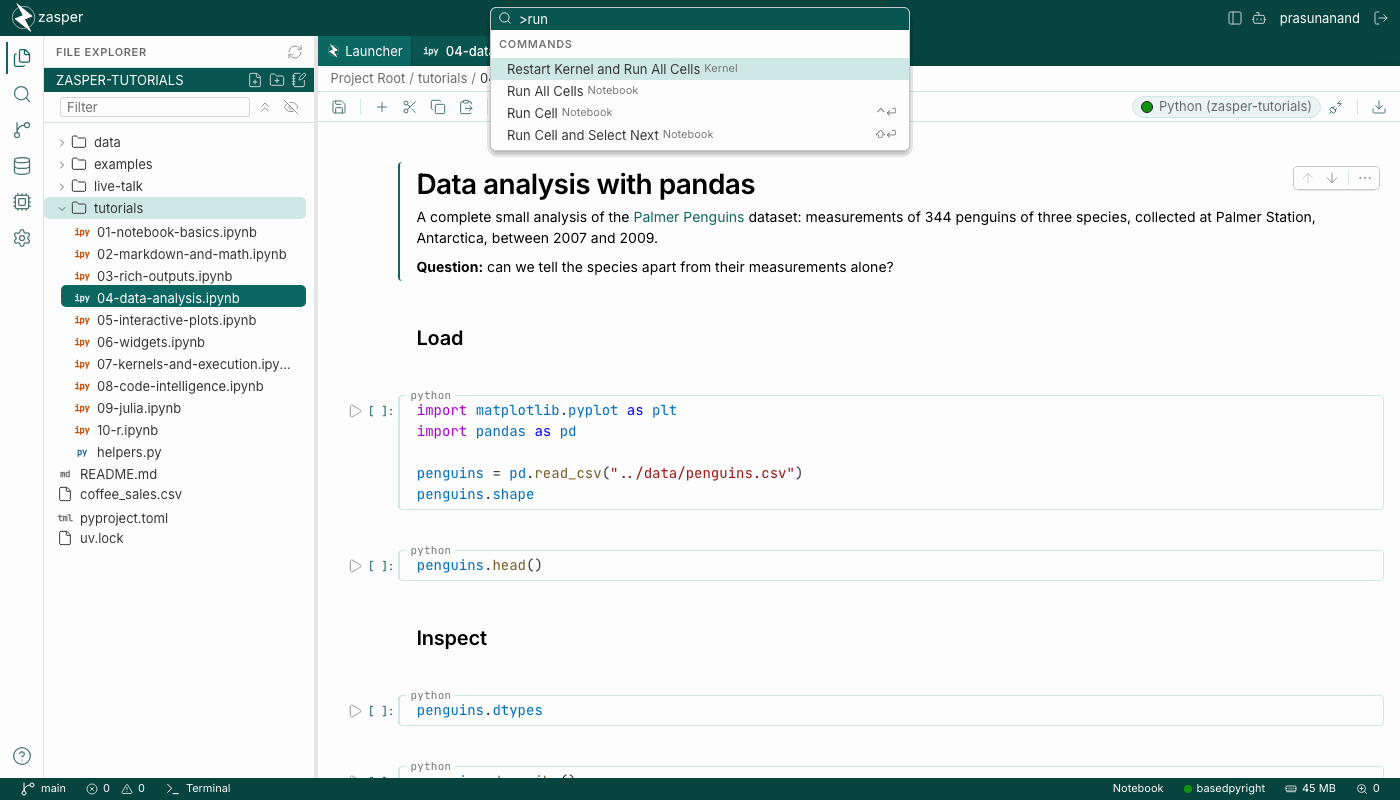The image size is (1400, 800).
Task: Cut the cell with the scissors icon
Action: (x=409, y=107)
